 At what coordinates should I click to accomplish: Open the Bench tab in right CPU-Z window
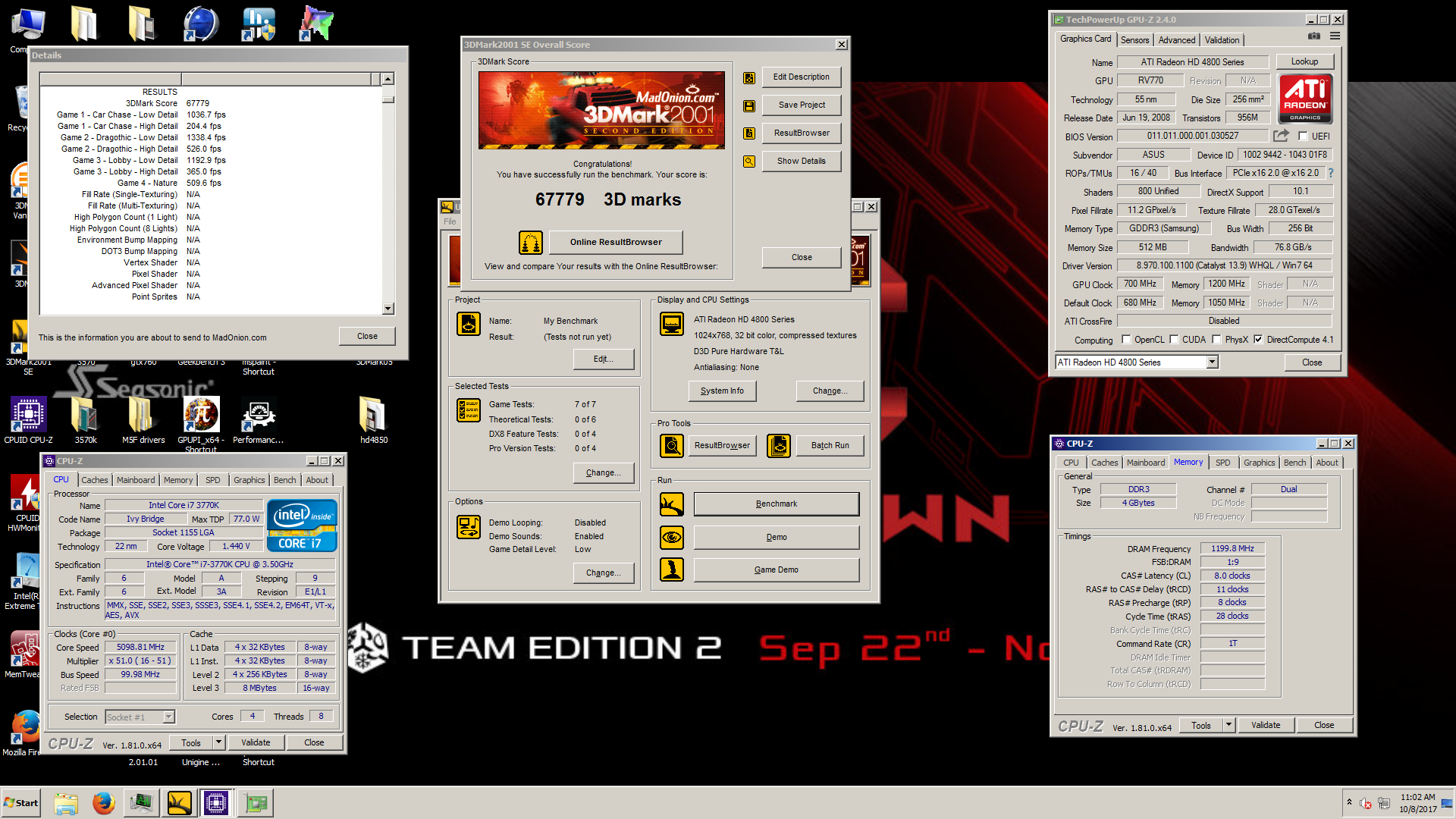[1294, 463]
